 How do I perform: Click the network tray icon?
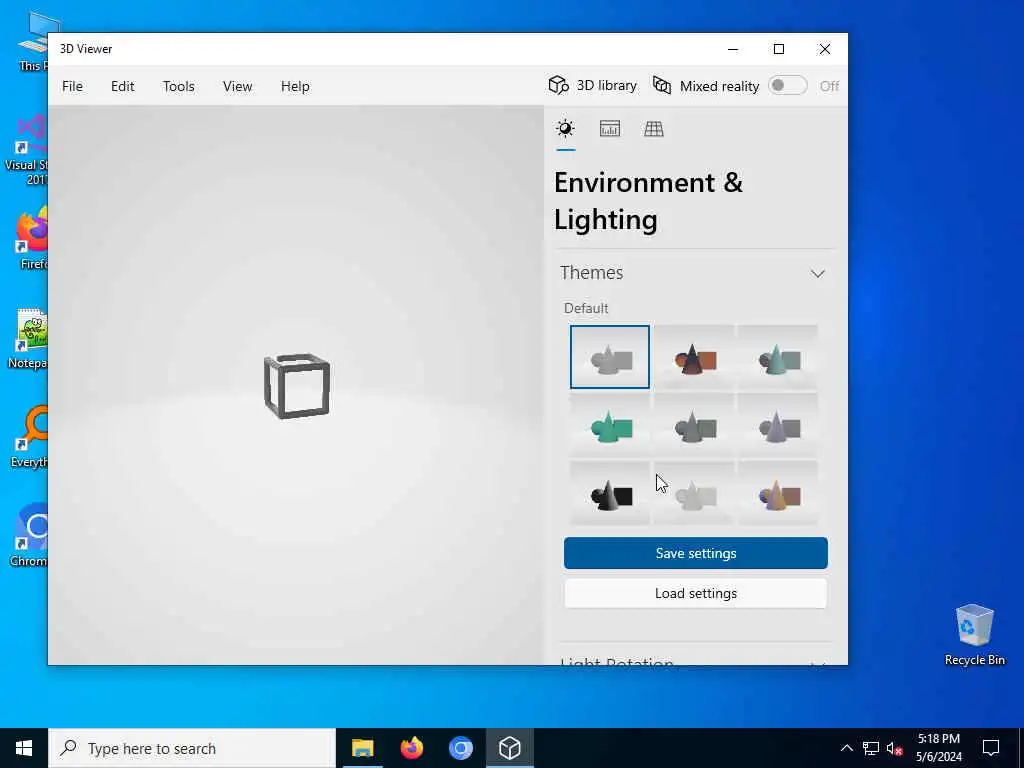point(871,748)
